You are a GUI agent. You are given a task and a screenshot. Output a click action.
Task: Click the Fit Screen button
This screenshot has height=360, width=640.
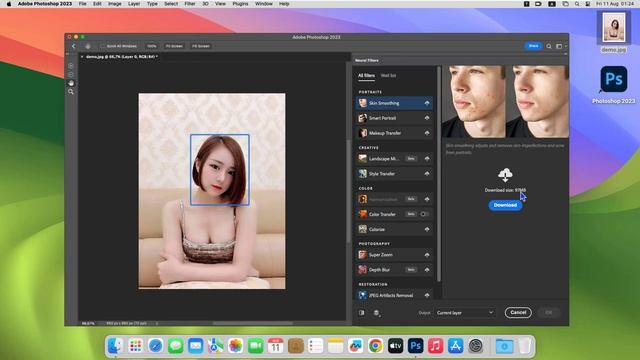[174, 46]
